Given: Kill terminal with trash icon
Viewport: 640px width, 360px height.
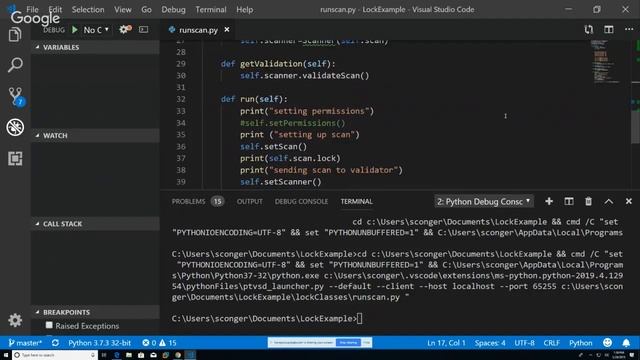Looking at the screenshot, I should pos(588,201).
